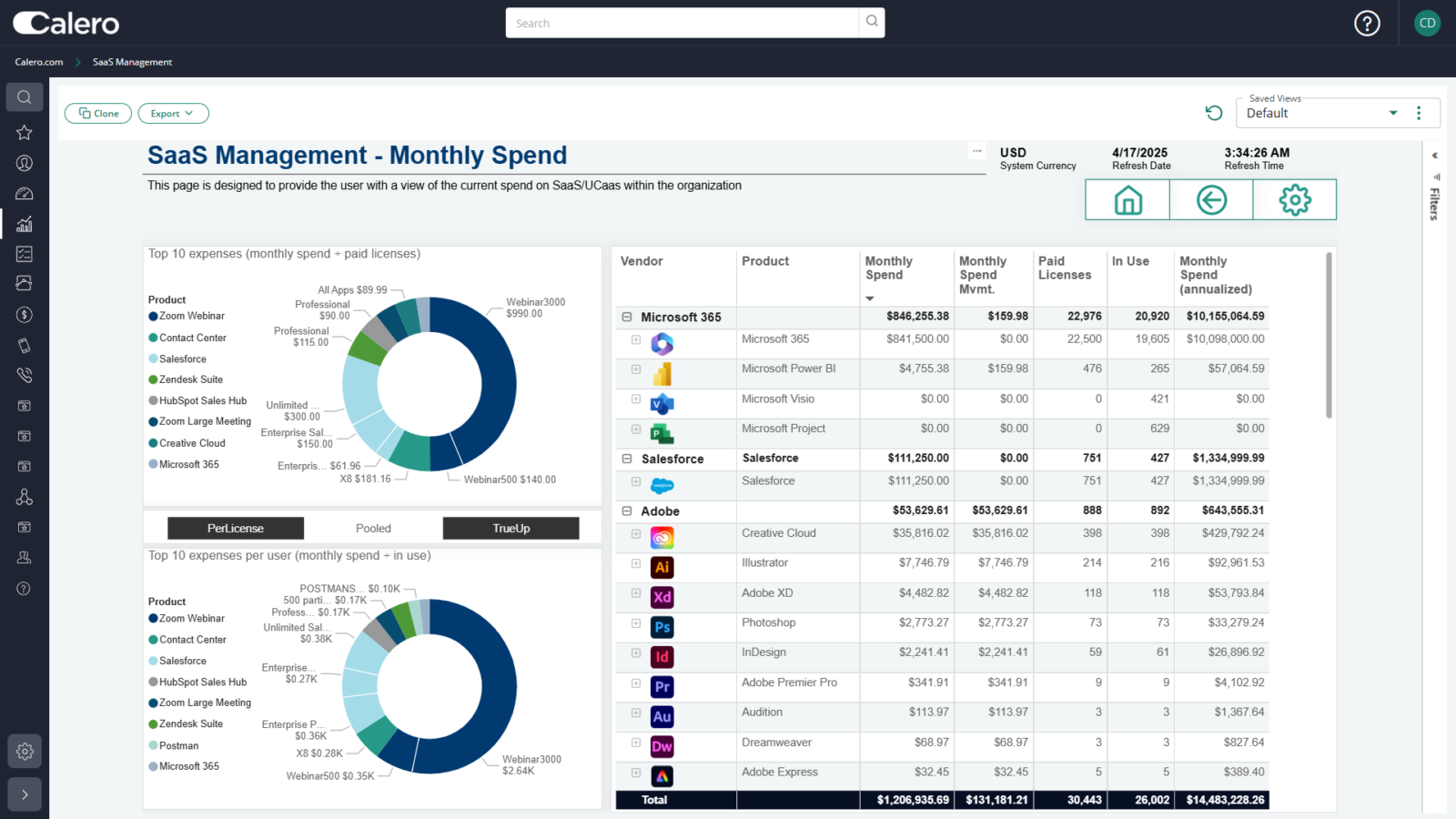
Task: Open the help icon at the top right
Action: [x=1367, y=23]
